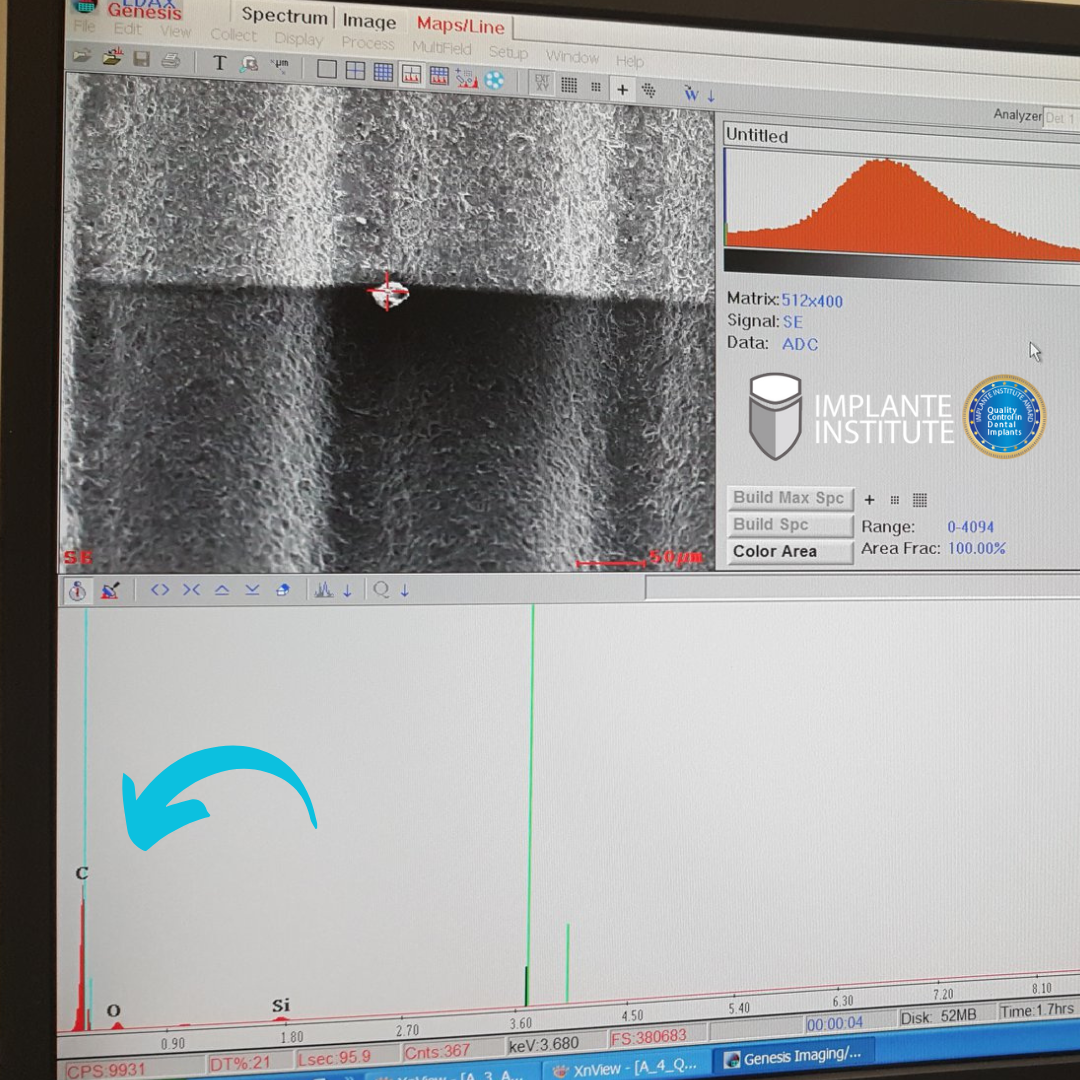Viewport: 1080px width, 1080px height.
Task: Select the text T tool
Action: click(220, 63)
